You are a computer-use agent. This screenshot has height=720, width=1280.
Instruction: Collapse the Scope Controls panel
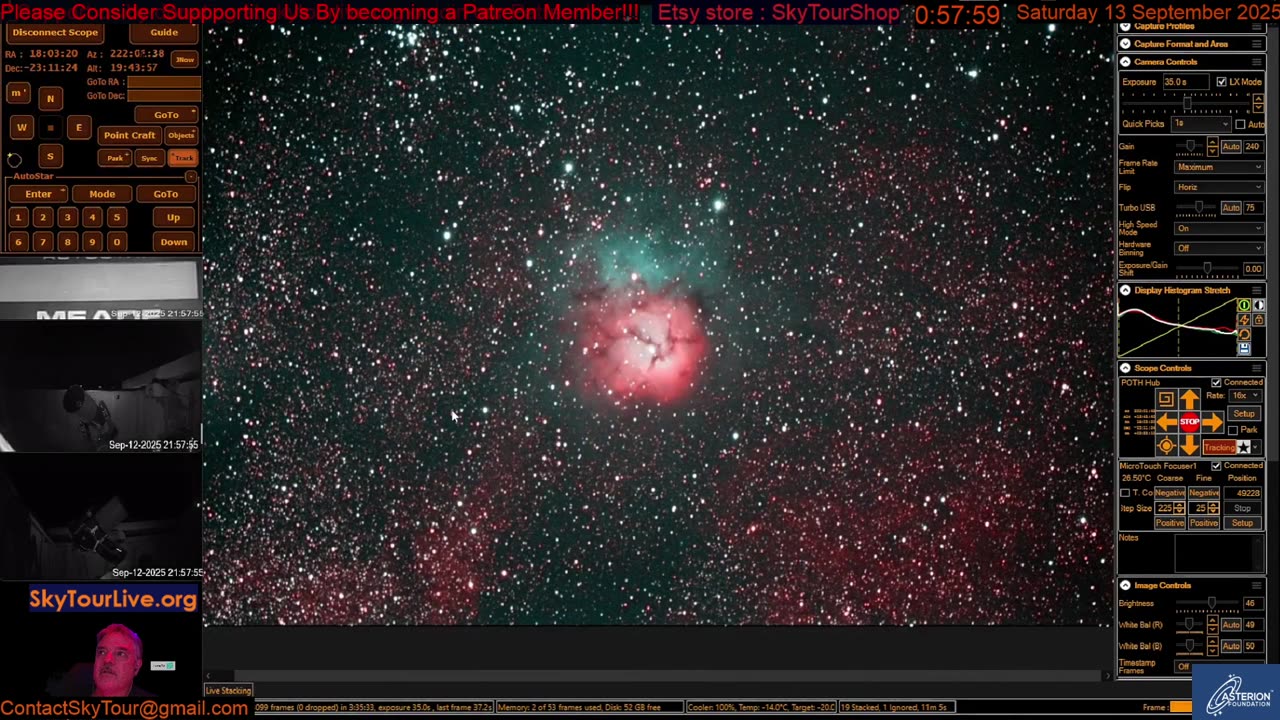(1125, 368)
